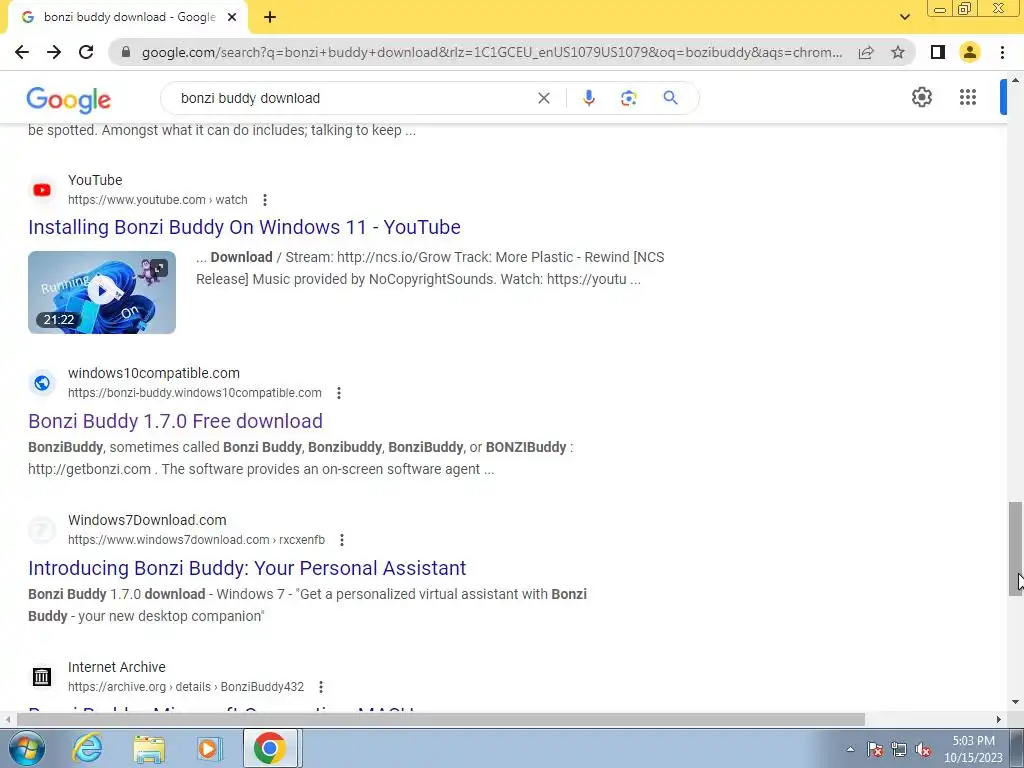Image resolution: width=1024 pixels, height=768 pixels.
Task: Open the new tab plus button
Action: tap(270, 17)
